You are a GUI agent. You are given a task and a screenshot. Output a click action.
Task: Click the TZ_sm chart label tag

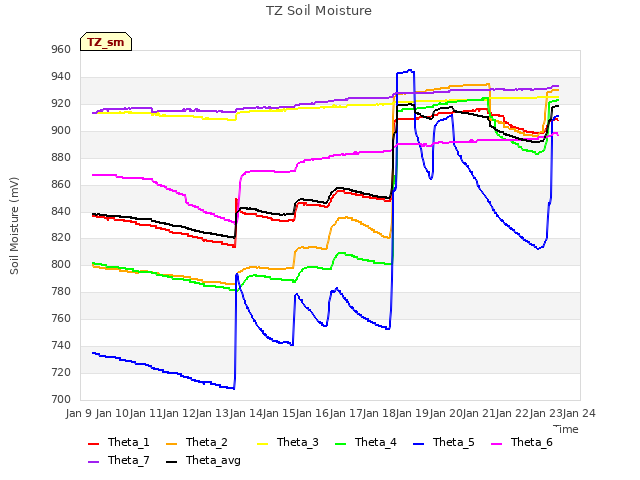pos(106,42)
